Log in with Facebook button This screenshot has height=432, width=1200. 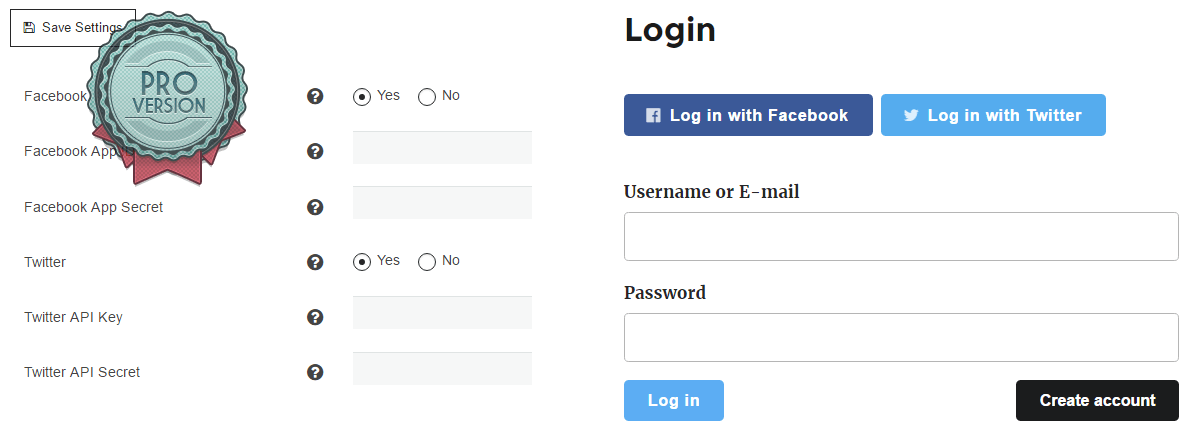pos(748,115)
